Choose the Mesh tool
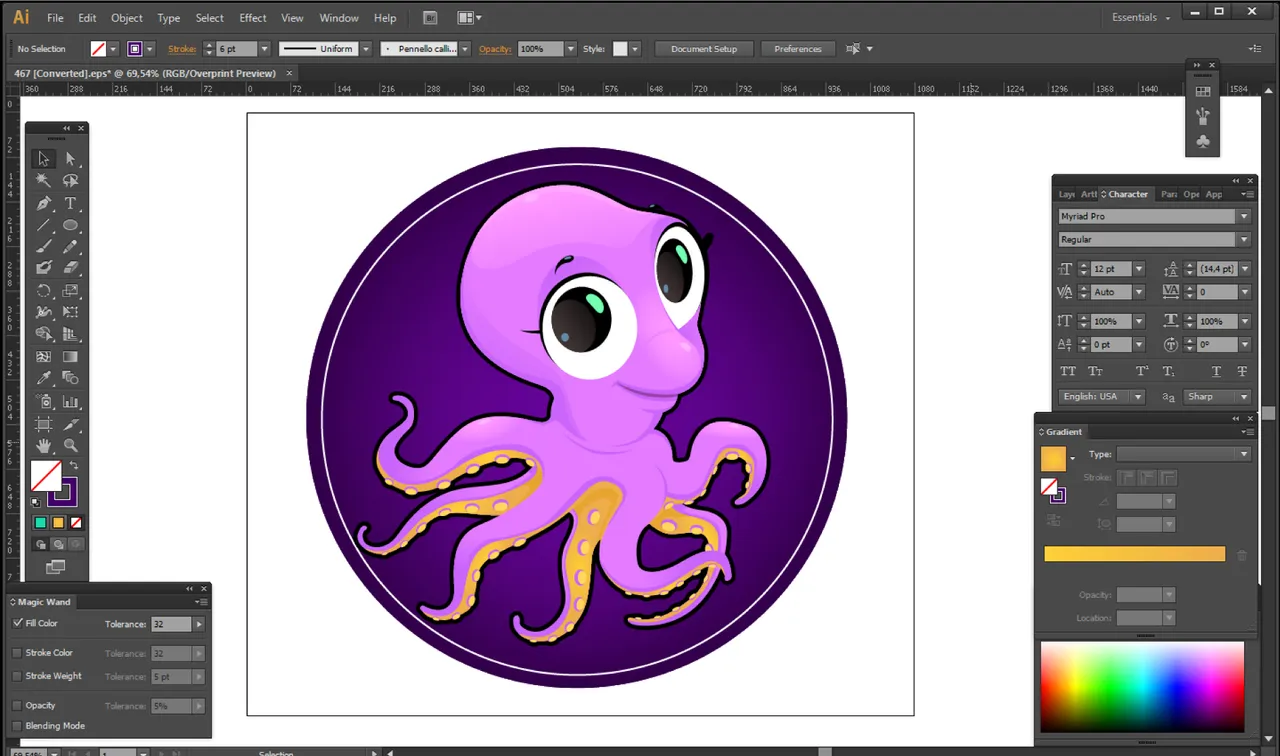1280x756 pixels. pos(43,356)
